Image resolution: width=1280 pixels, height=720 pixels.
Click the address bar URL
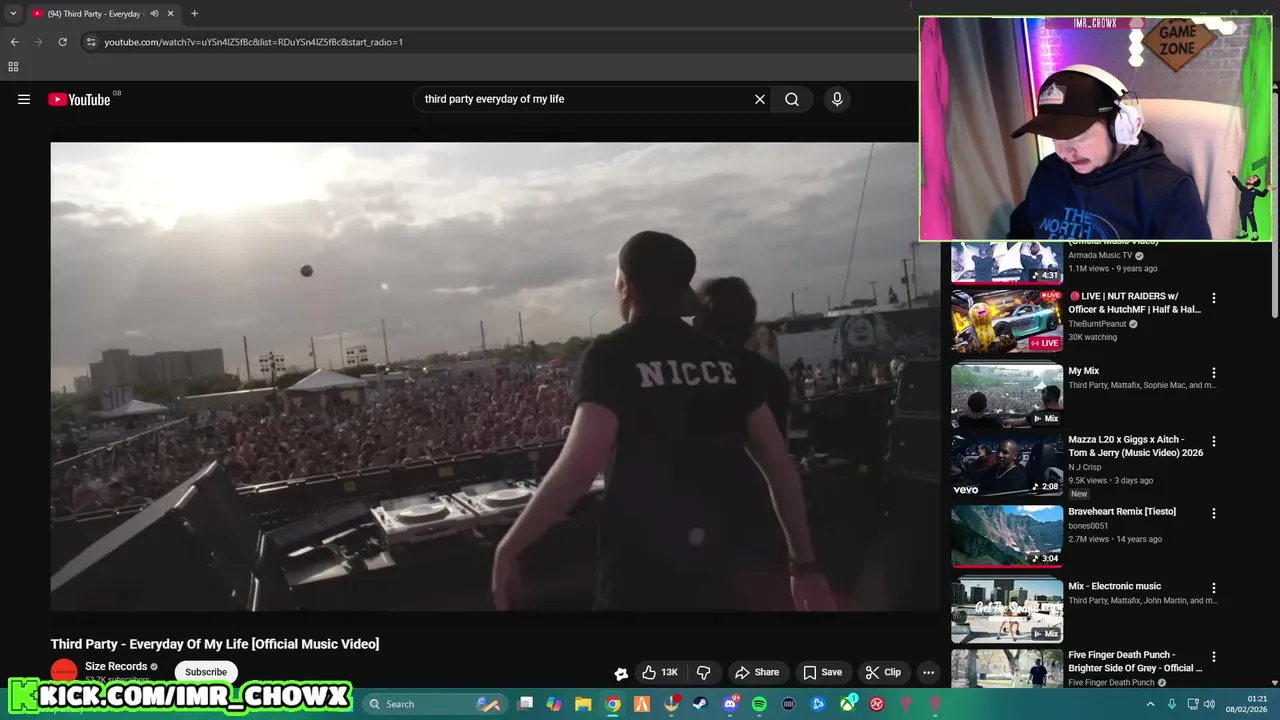[253, 42]
